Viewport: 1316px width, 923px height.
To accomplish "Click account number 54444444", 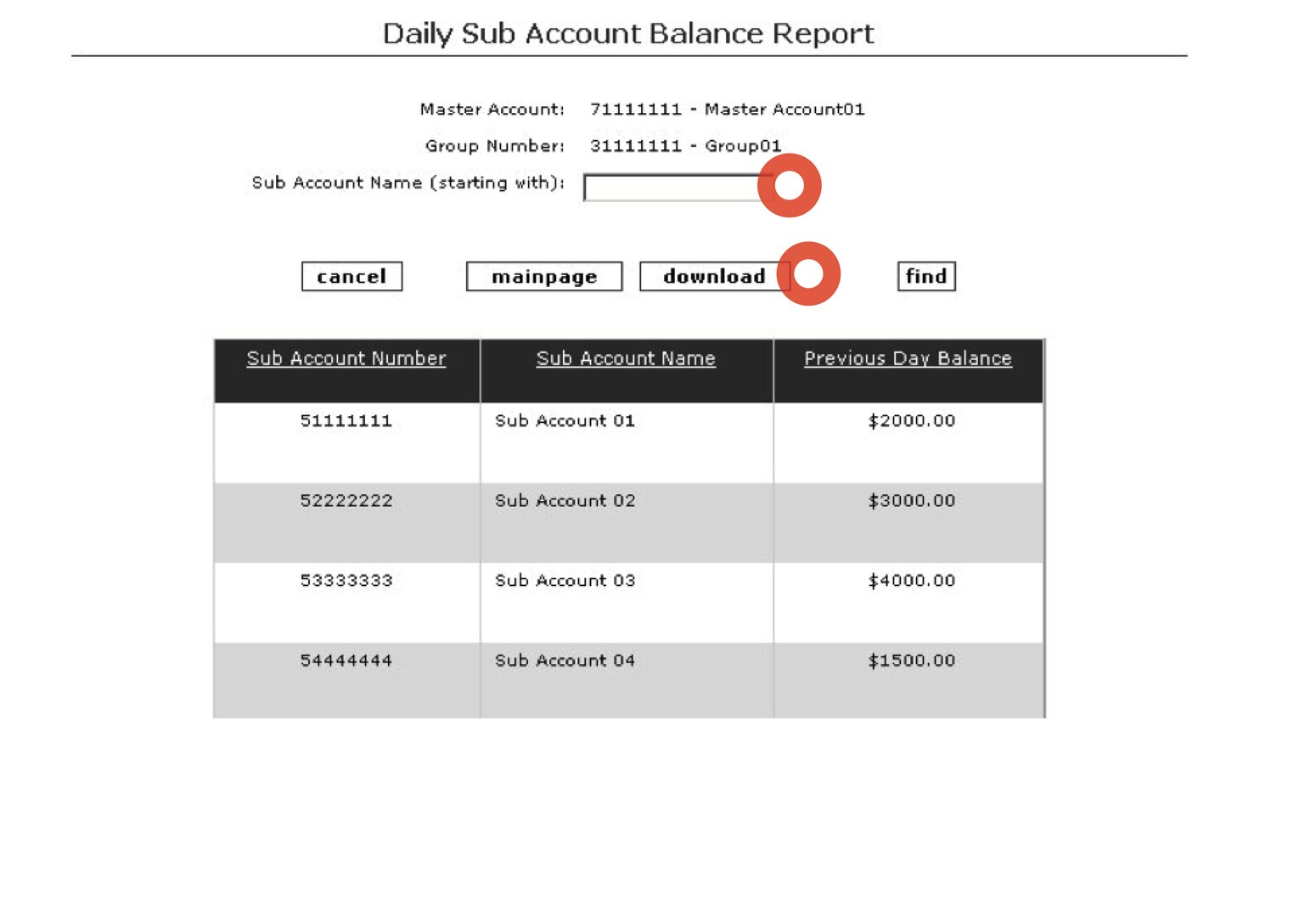I will click(347, 661).
